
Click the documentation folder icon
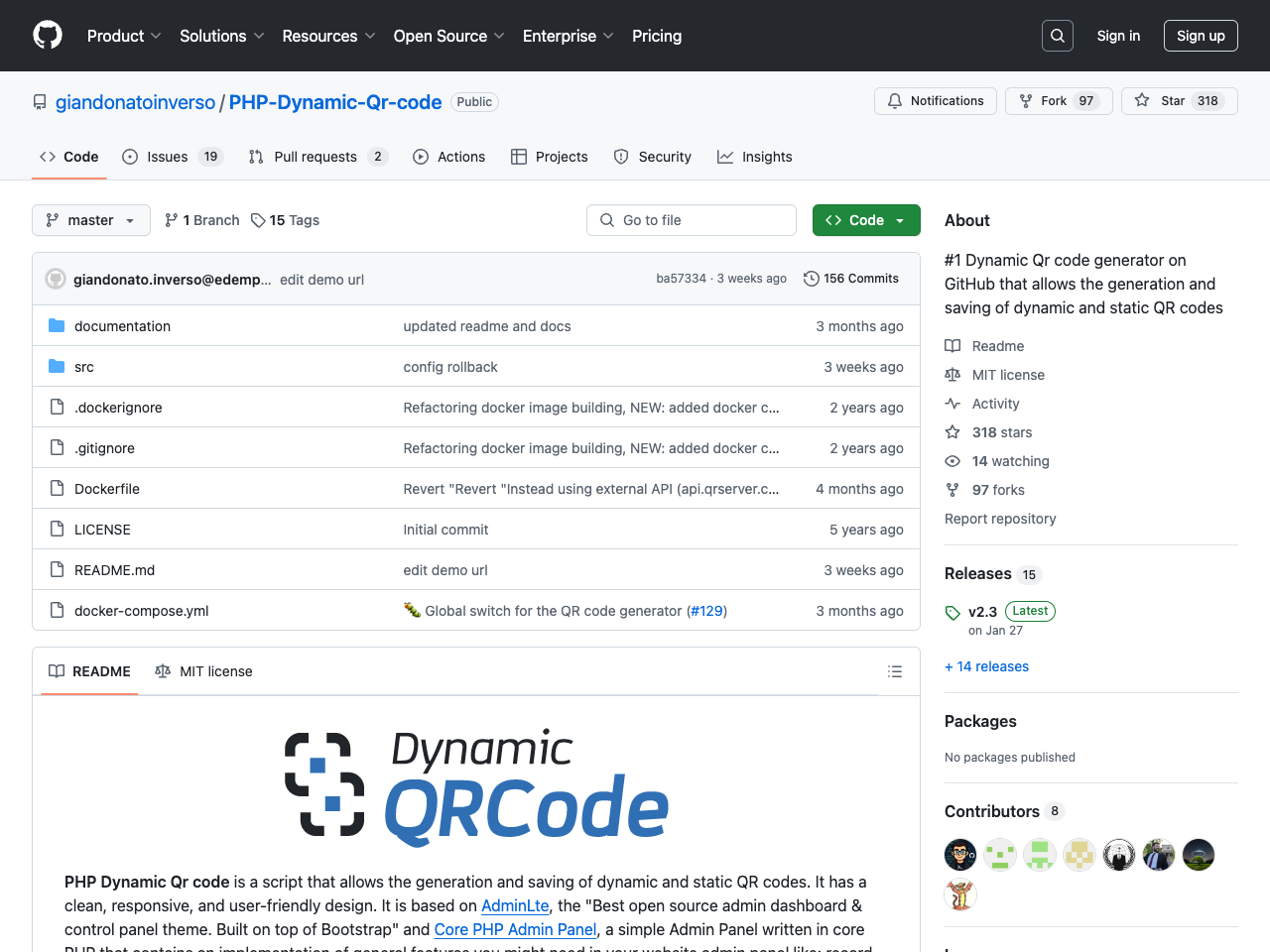pos(57,325)
